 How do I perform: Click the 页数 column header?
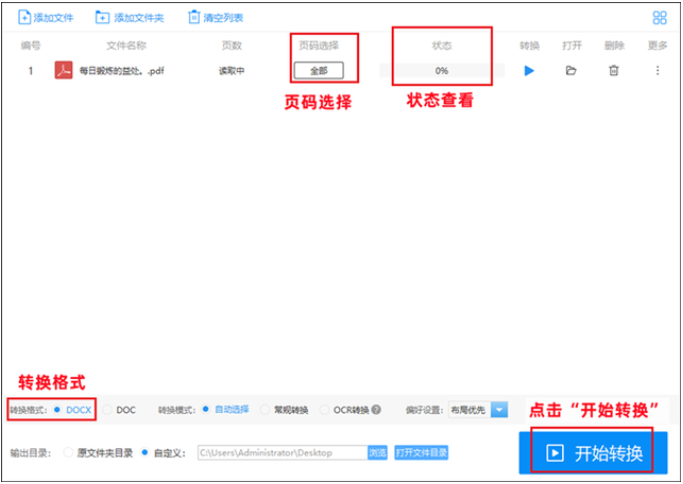coord(231,45)
